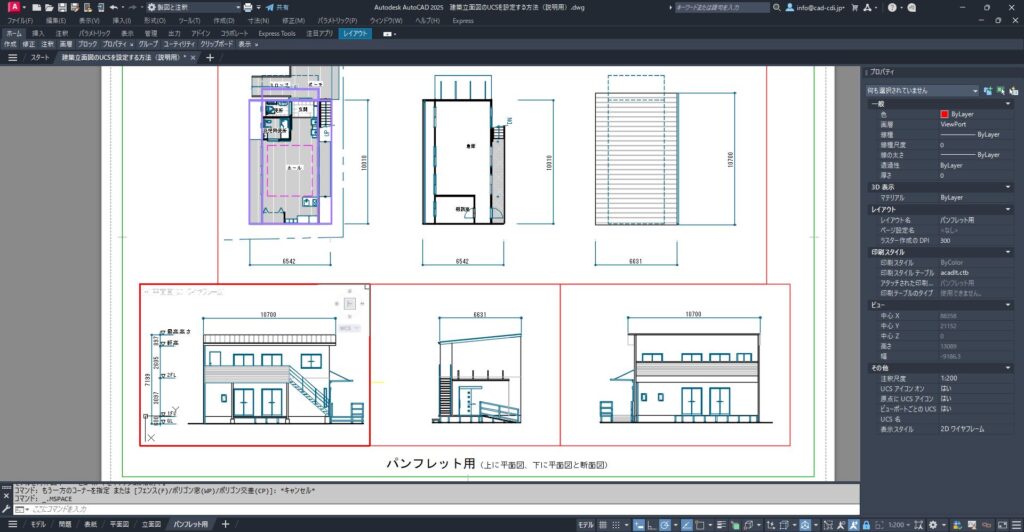Open the AutoCAD application menu (red A)
This screenshot has width=1024, height=532.
click(x=14, y=7)
